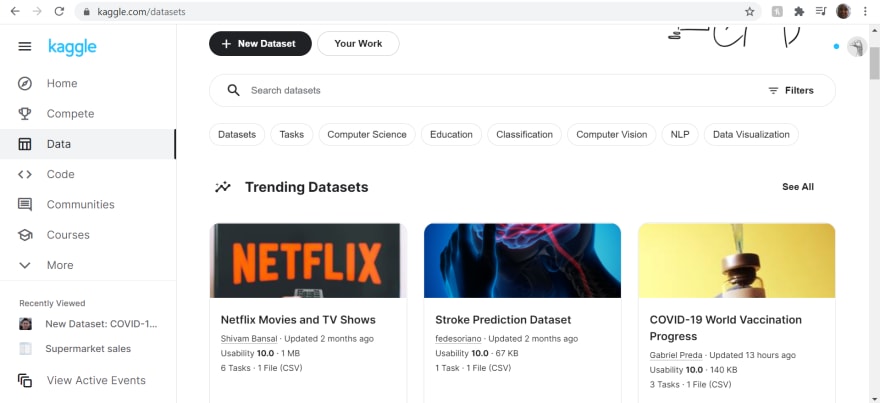
Task: Open Stroke Prediction Dataset title
Action: 503,320
